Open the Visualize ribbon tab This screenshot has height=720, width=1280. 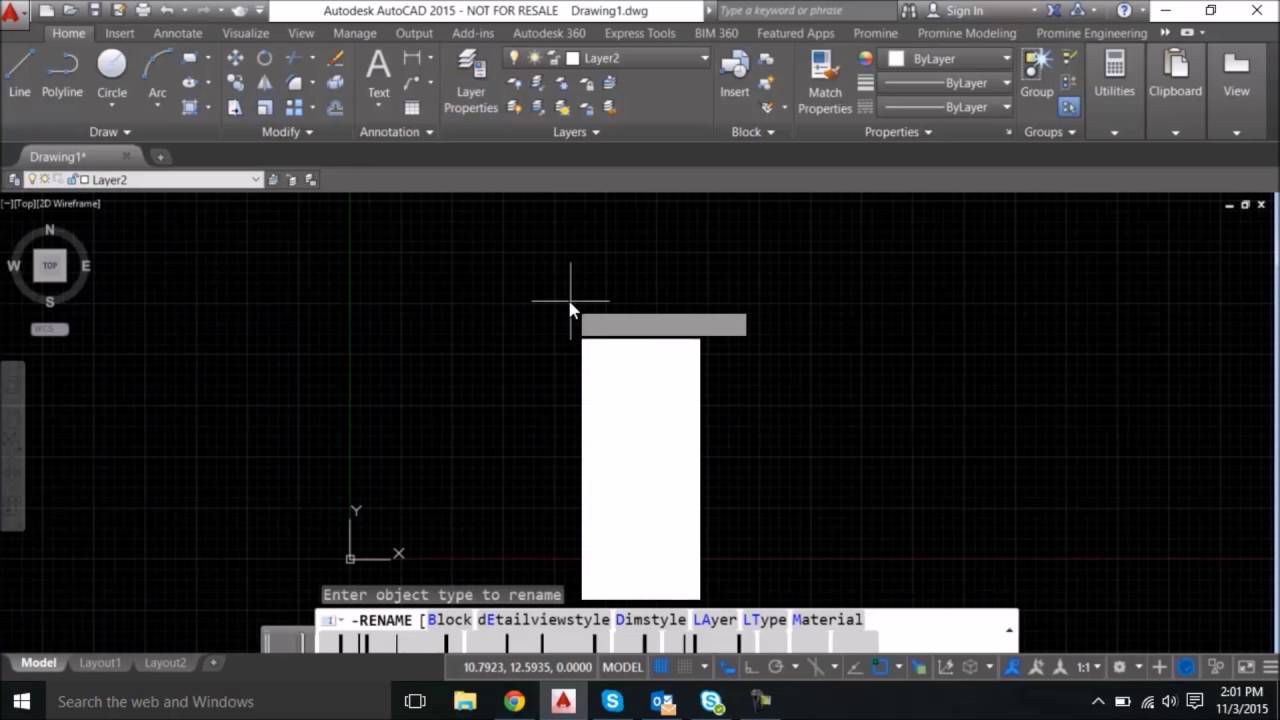(245, 33)
